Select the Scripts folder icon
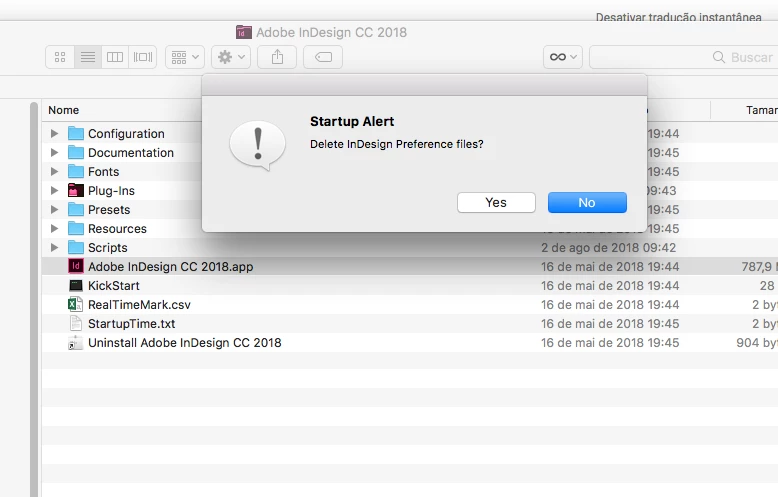The height and width of the screenshot is (497, 778). coord(75,248)
